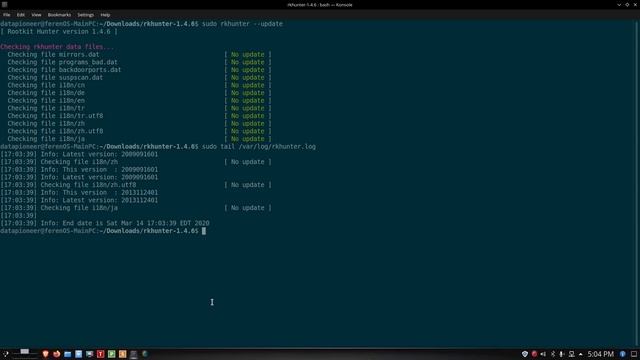Click 'Info: This version : 2013112401' log line
This screenshot has width=640, height=360.
(x=79, y=193)
